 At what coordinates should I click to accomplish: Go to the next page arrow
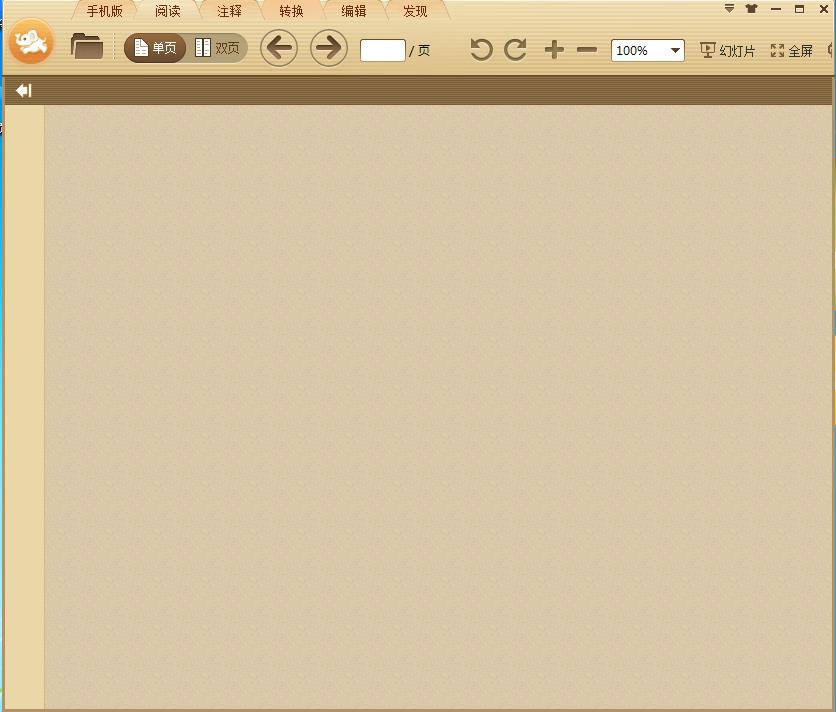click(328, 48)
